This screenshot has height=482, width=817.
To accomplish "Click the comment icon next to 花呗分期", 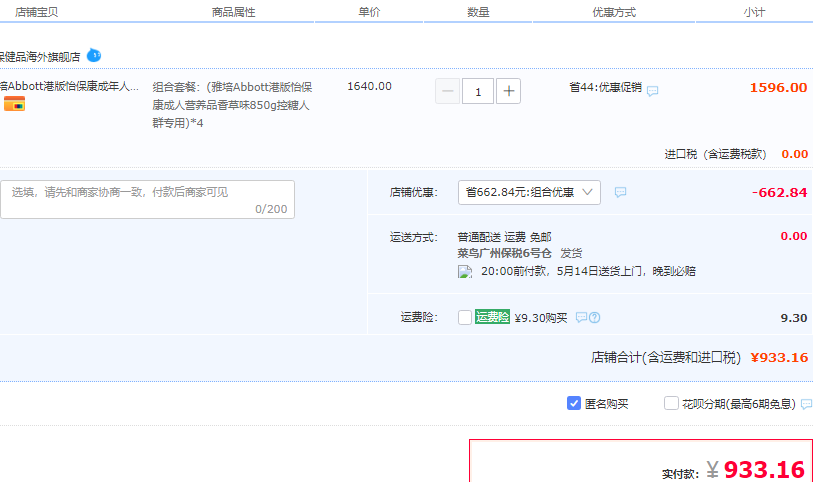I will pos(807,404).
